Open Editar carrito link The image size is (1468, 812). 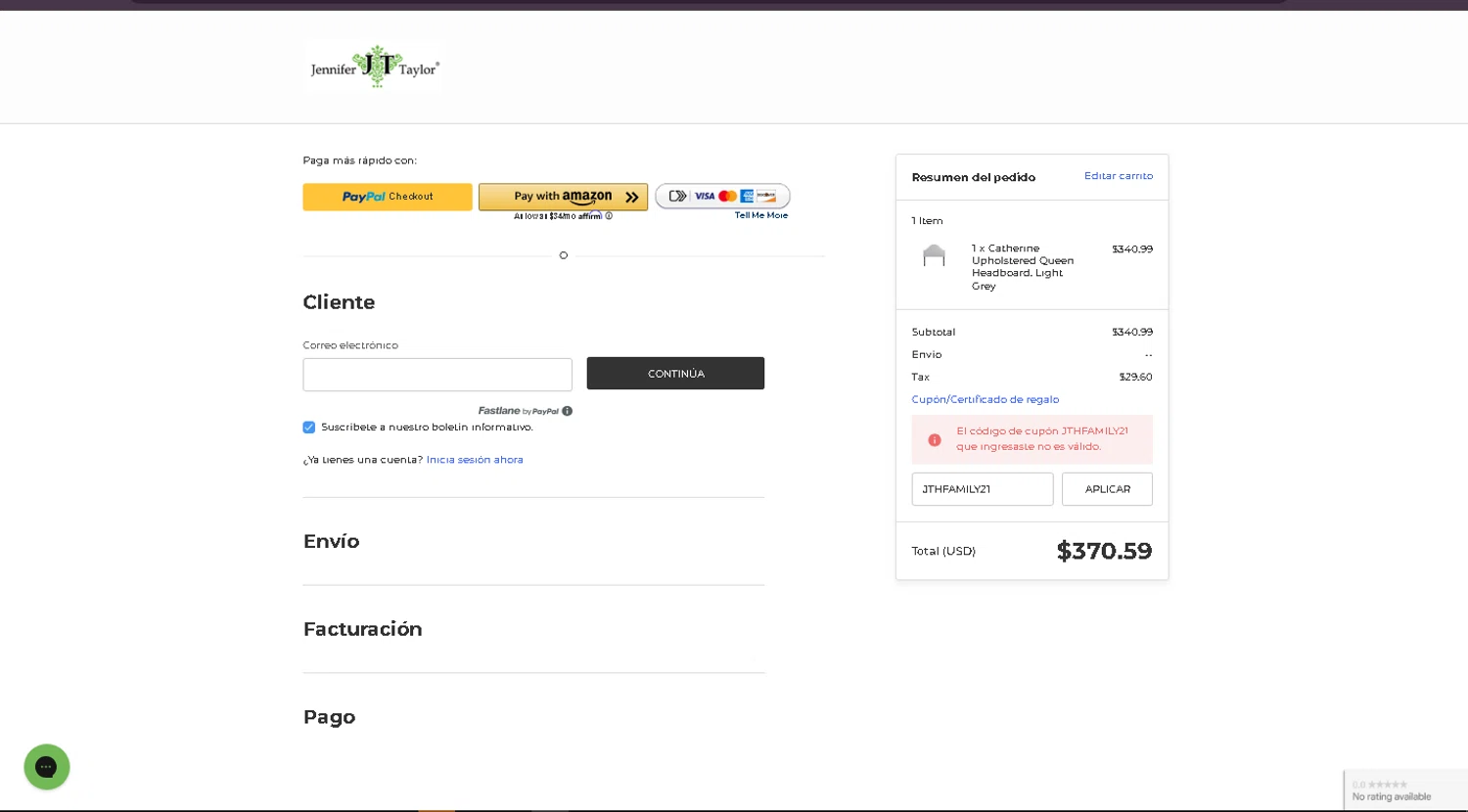(1119, 176)
